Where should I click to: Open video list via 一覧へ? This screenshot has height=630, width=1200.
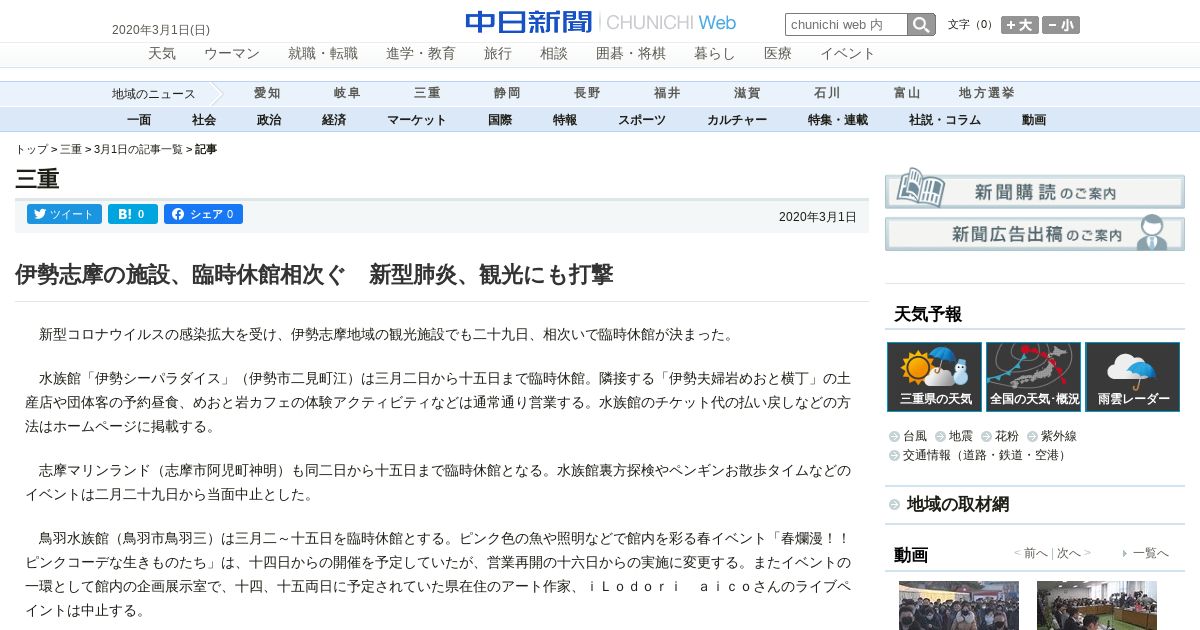point(1150,553)
